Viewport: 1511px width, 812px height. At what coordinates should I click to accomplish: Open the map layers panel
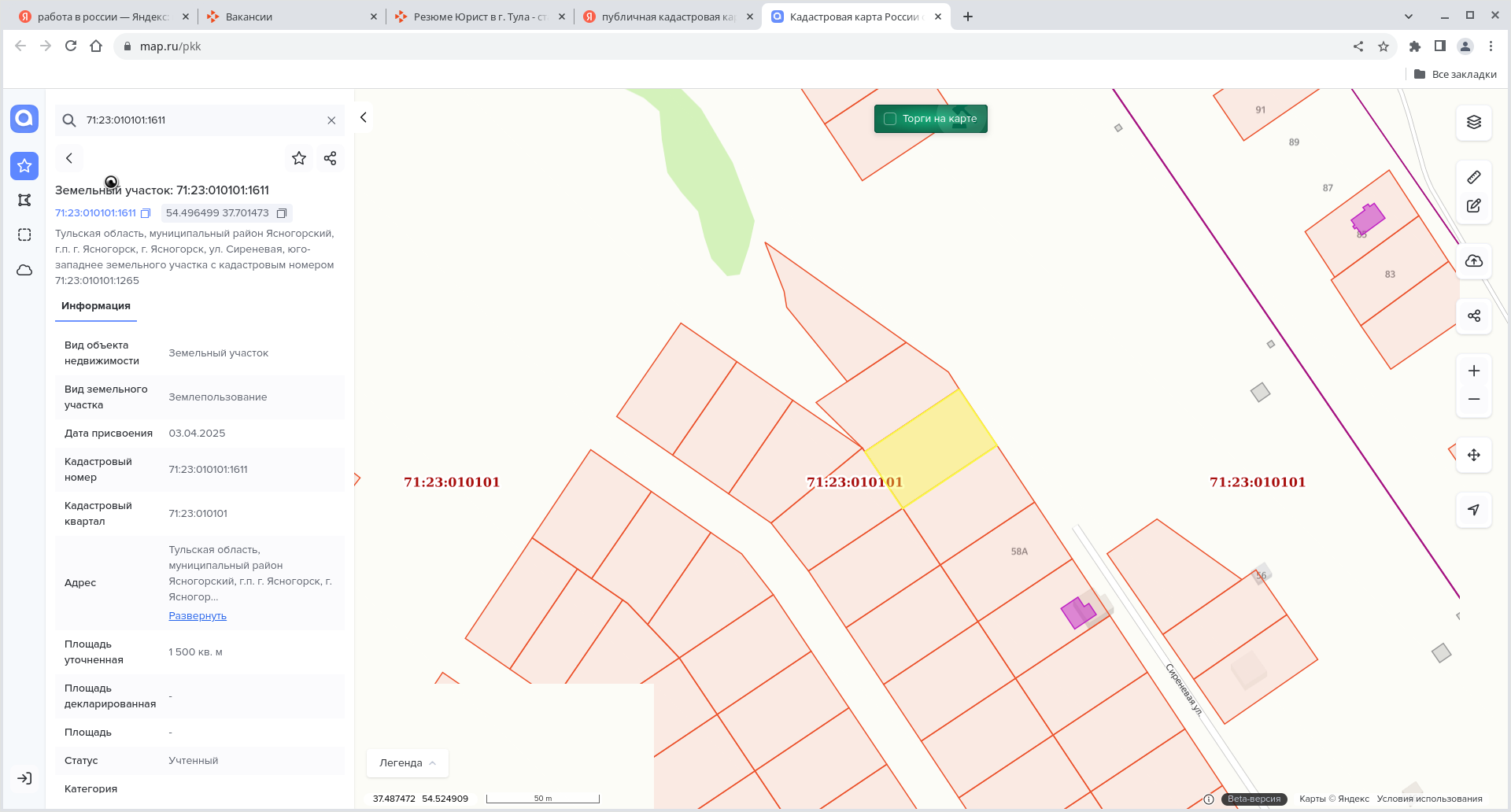tap(1473, 122)
